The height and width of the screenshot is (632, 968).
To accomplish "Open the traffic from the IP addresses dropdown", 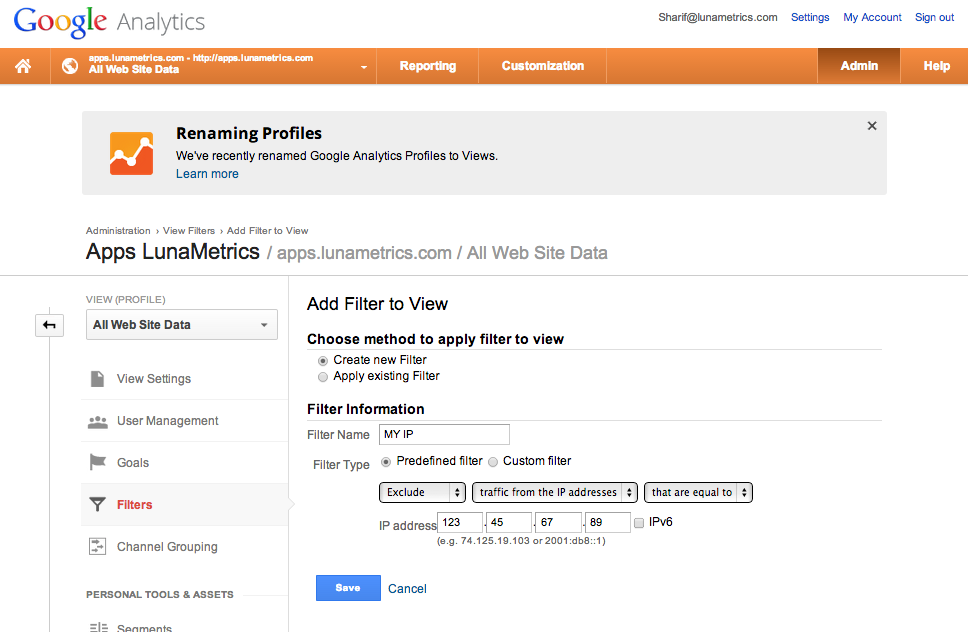I will tap(554, 493).
